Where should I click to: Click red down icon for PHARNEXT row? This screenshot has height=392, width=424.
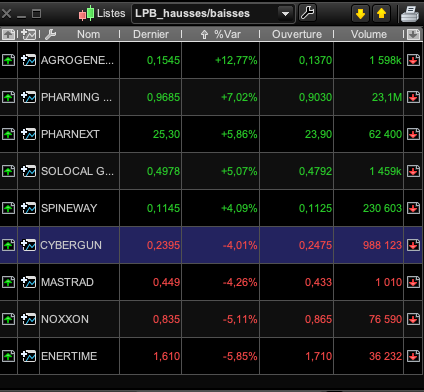coord(413,134)
